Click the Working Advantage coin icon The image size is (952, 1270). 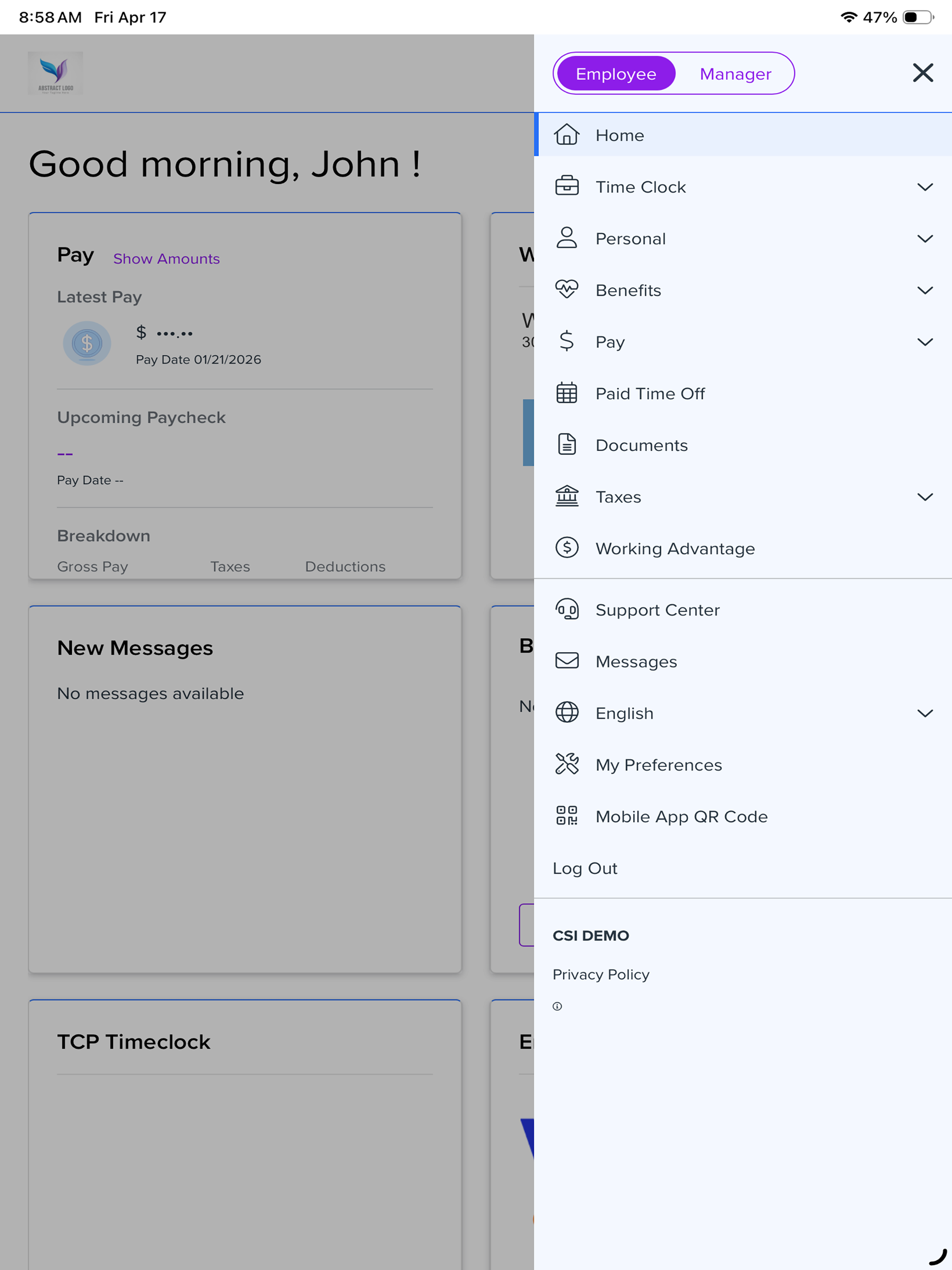566,548
